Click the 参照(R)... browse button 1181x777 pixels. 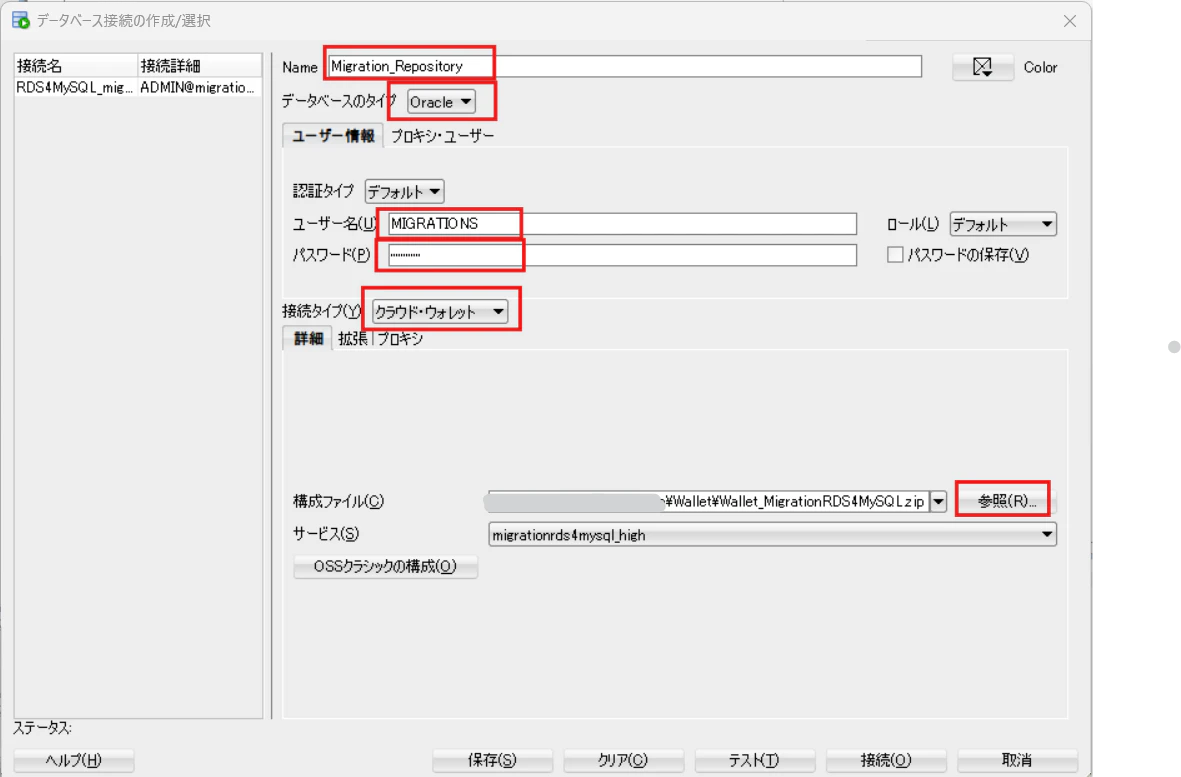point(1007,501)
